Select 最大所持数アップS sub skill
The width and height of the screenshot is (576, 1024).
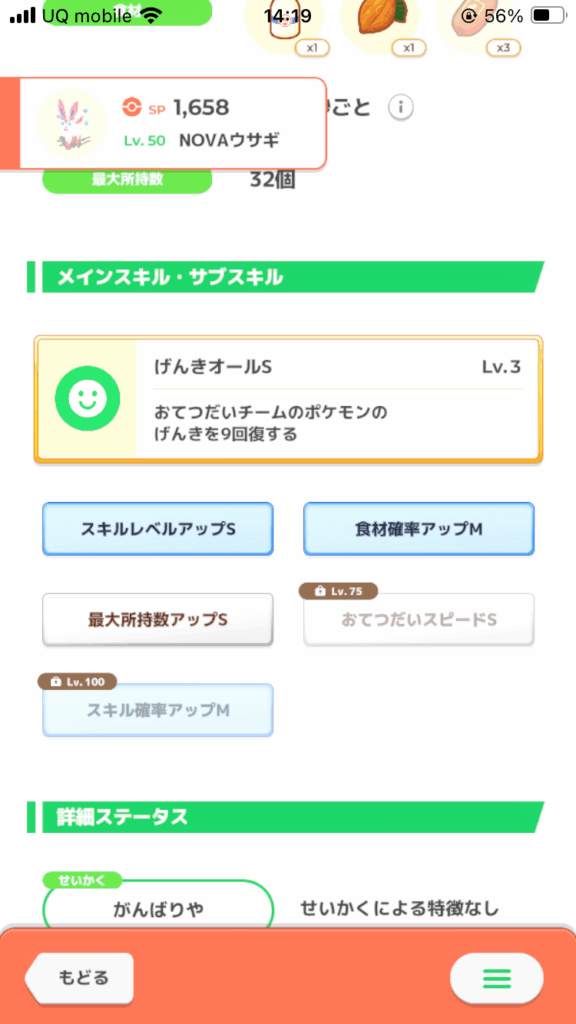coord(158,620)
